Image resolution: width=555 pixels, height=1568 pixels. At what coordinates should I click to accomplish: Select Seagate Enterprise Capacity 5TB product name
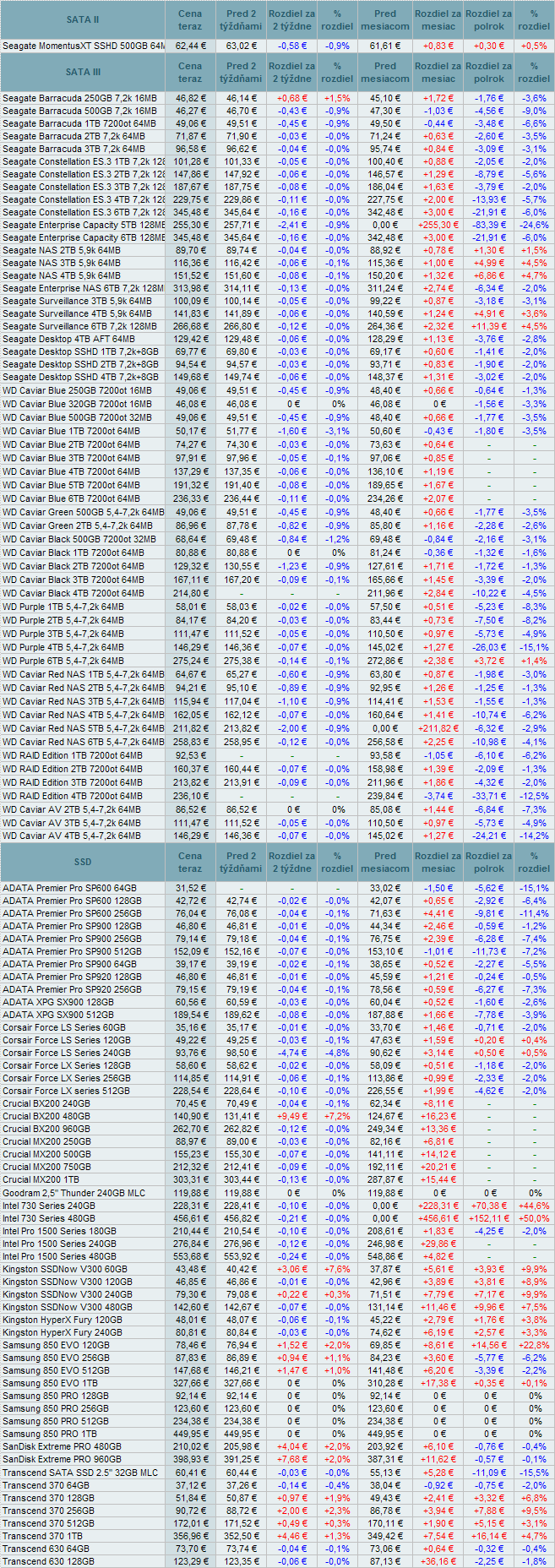pos(83,226)
